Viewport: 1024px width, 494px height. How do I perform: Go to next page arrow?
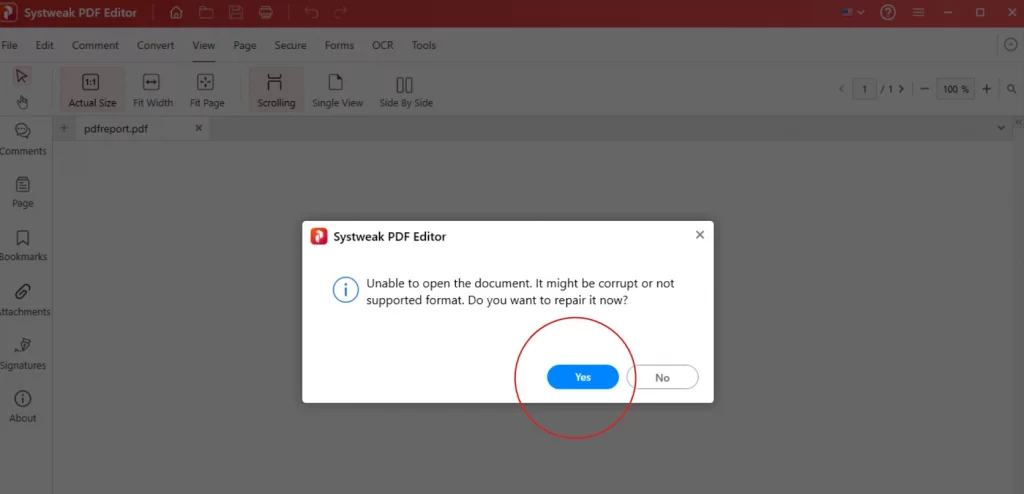[x=901, y=89]
